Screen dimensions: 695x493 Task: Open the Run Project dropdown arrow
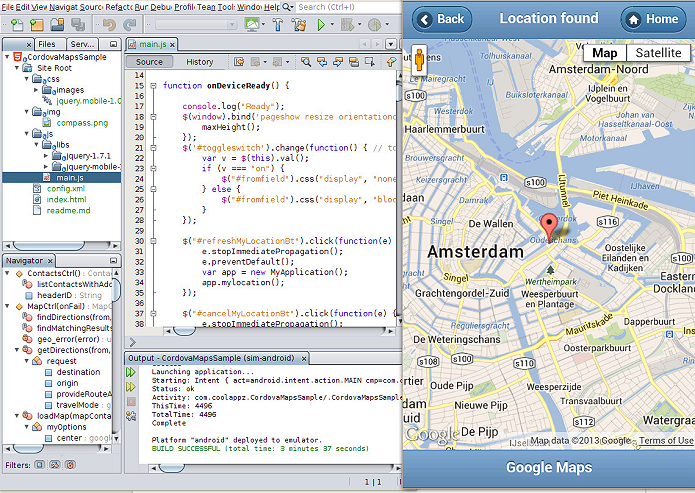click(x=332, y=25)
